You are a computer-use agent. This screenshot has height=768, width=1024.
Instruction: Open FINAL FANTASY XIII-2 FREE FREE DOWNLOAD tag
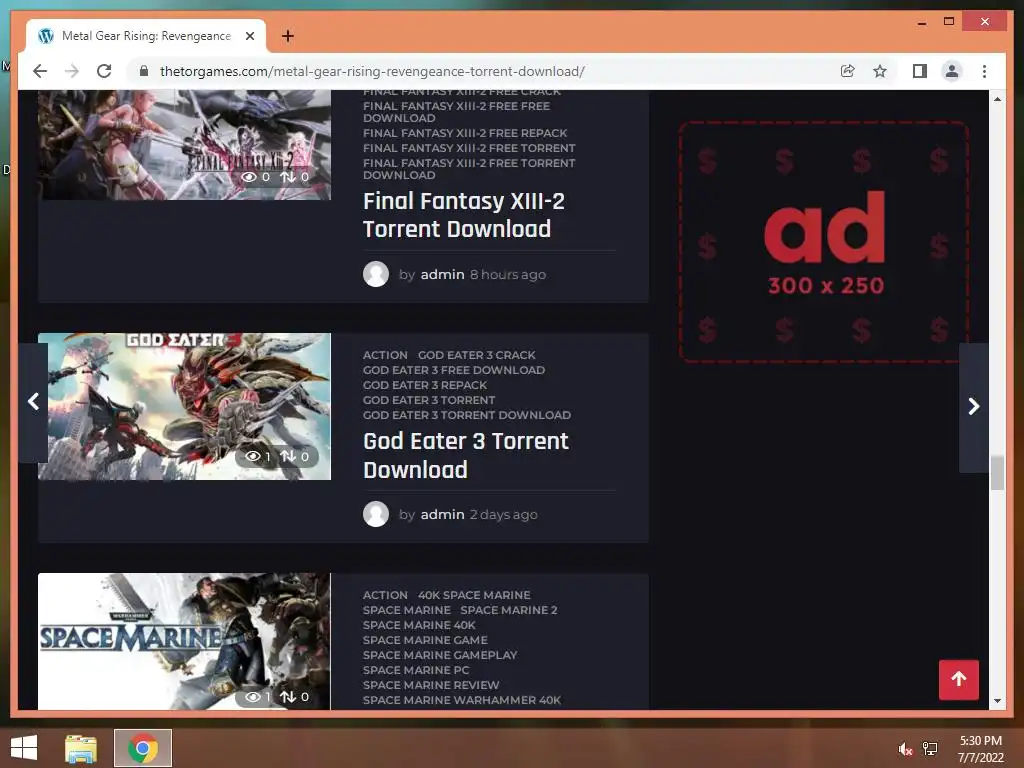click(x=456, y=112)
